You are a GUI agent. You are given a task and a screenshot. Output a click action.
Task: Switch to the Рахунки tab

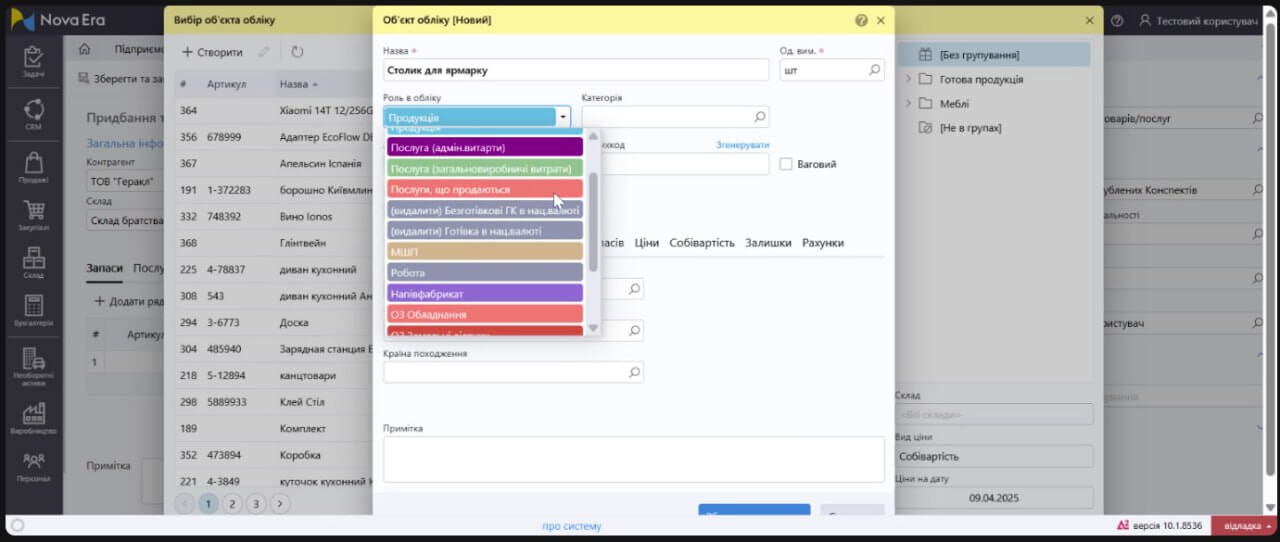pos(823,243)
